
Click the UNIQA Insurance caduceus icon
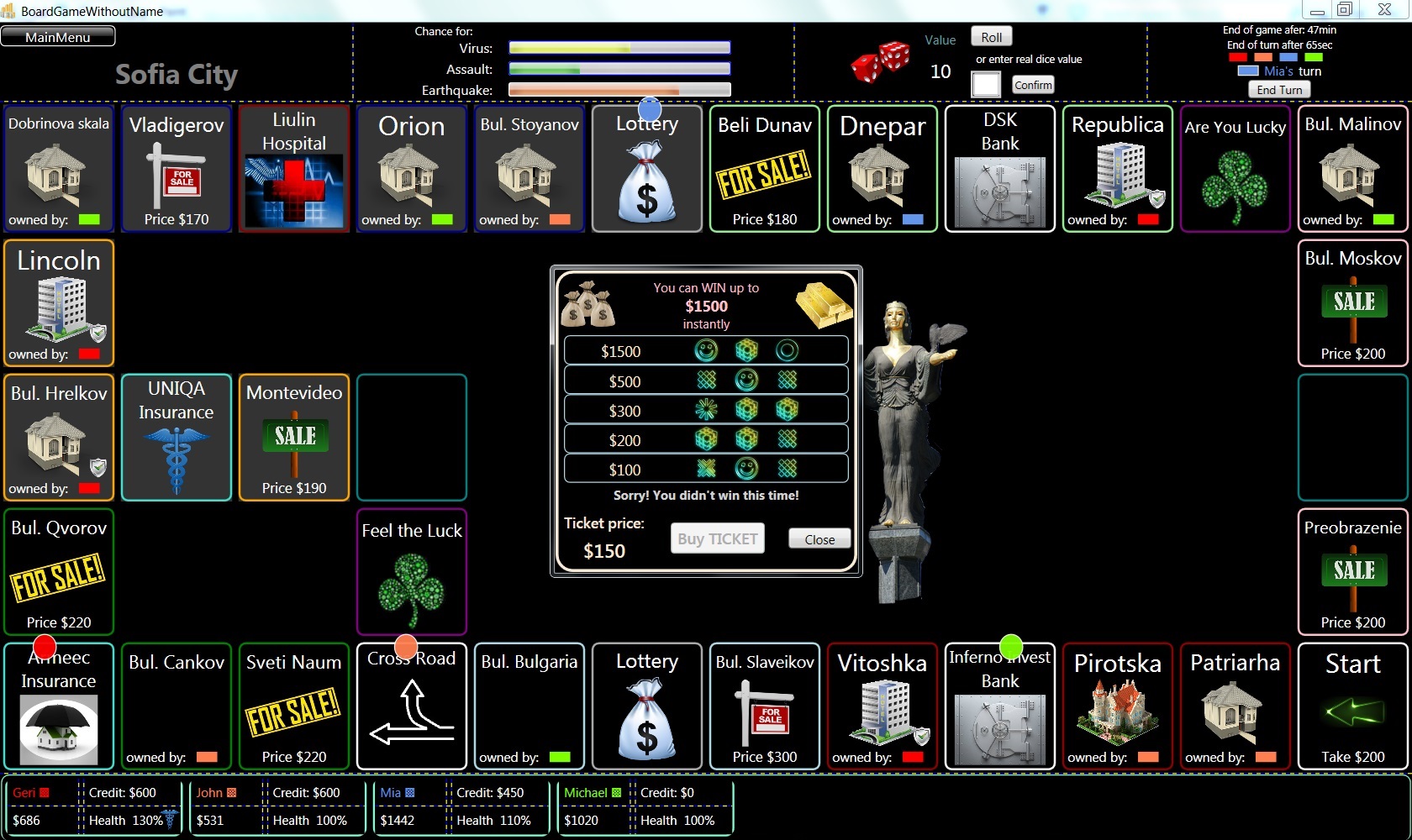[x=176, y=460]
